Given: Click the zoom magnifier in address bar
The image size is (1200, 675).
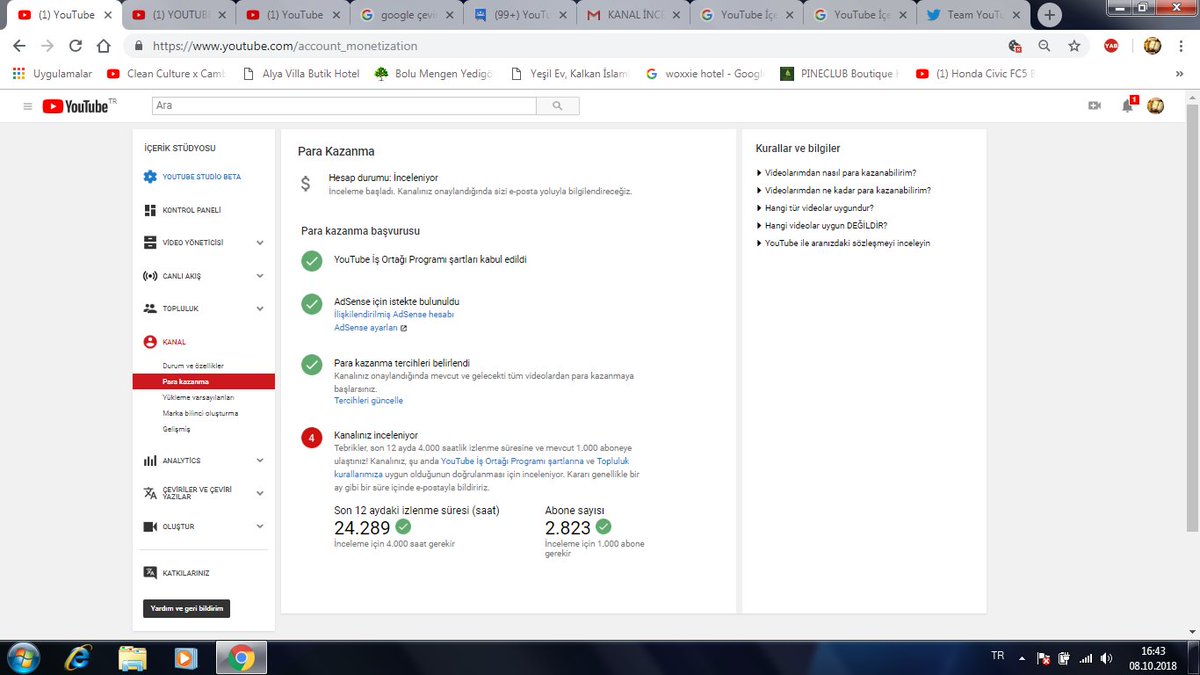Looking at the screenshot, I should tap(1045, 46).
